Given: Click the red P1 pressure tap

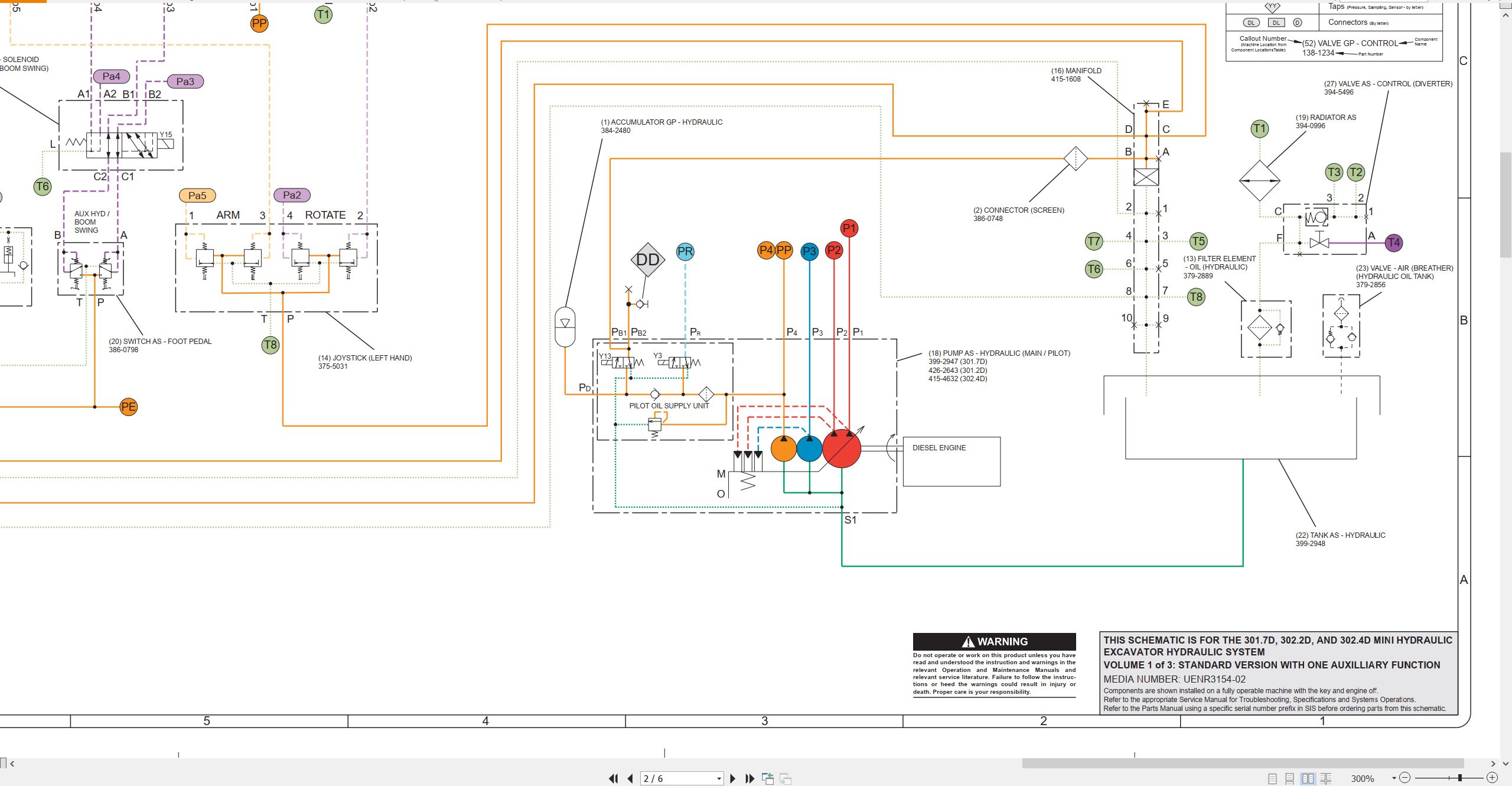Looking at the screenshot, I should [849, 228].
